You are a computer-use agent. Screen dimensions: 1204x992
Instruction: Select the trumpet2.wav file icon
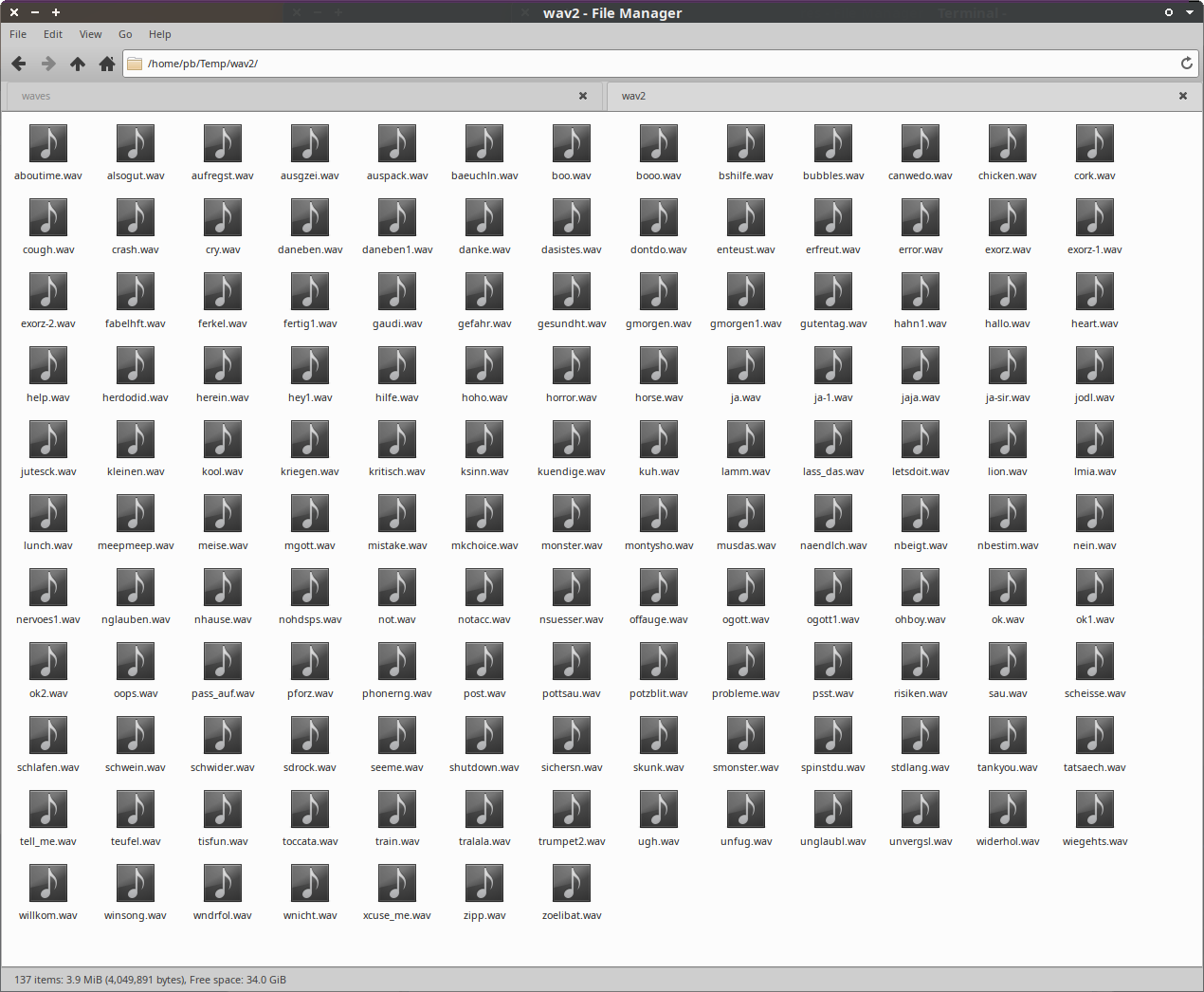click(571, 810)
